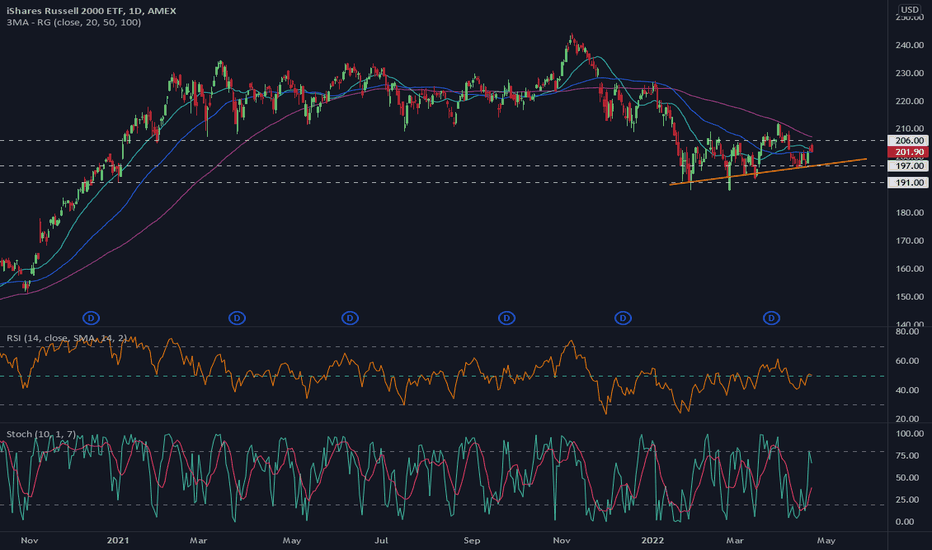Select the Stoch (10, 1, 7) legend
This screenshot has width=932, height=550.
[41, 434]
